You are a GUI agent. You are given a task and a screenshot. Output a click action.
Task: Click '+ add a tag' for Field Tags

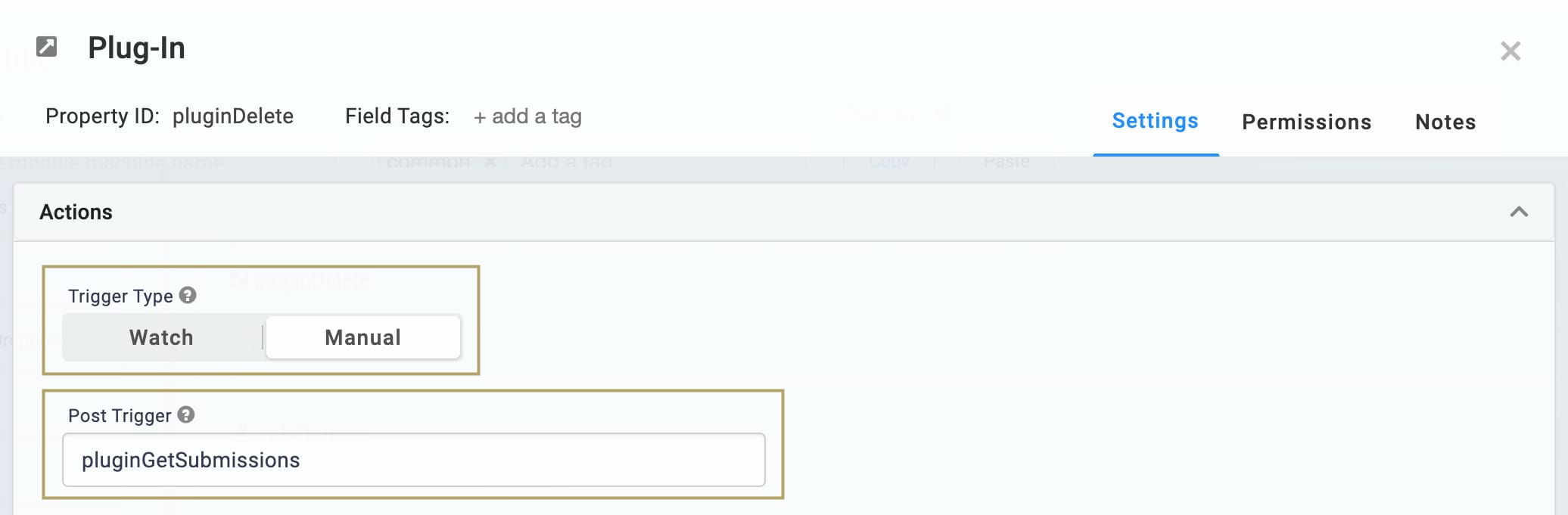pos(527,116)
